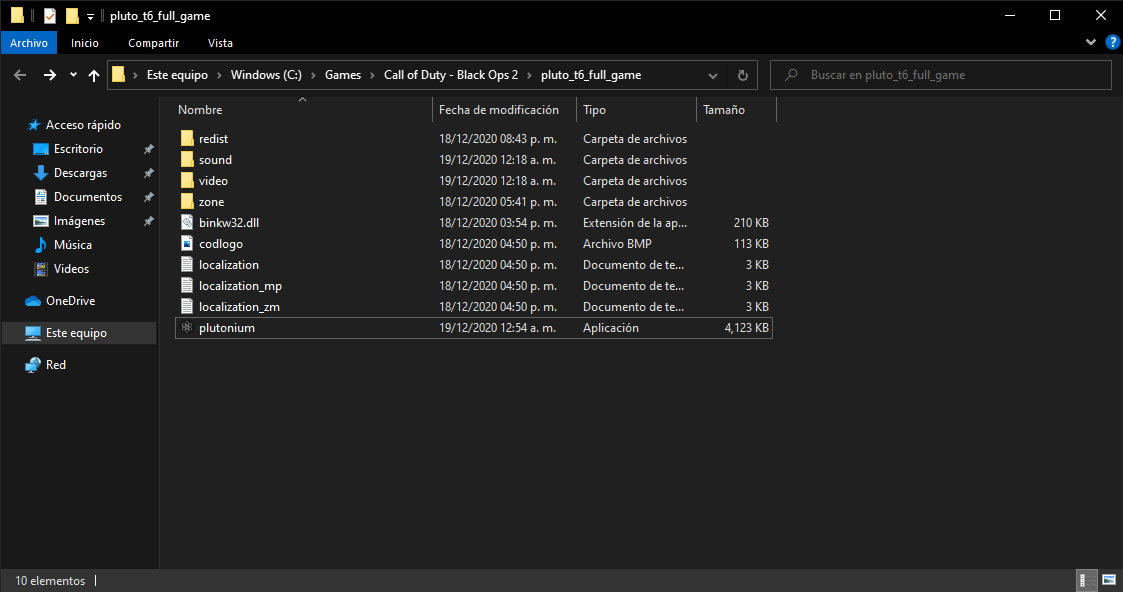Open the Compartir ribbon tab

(x=153, y=43)
